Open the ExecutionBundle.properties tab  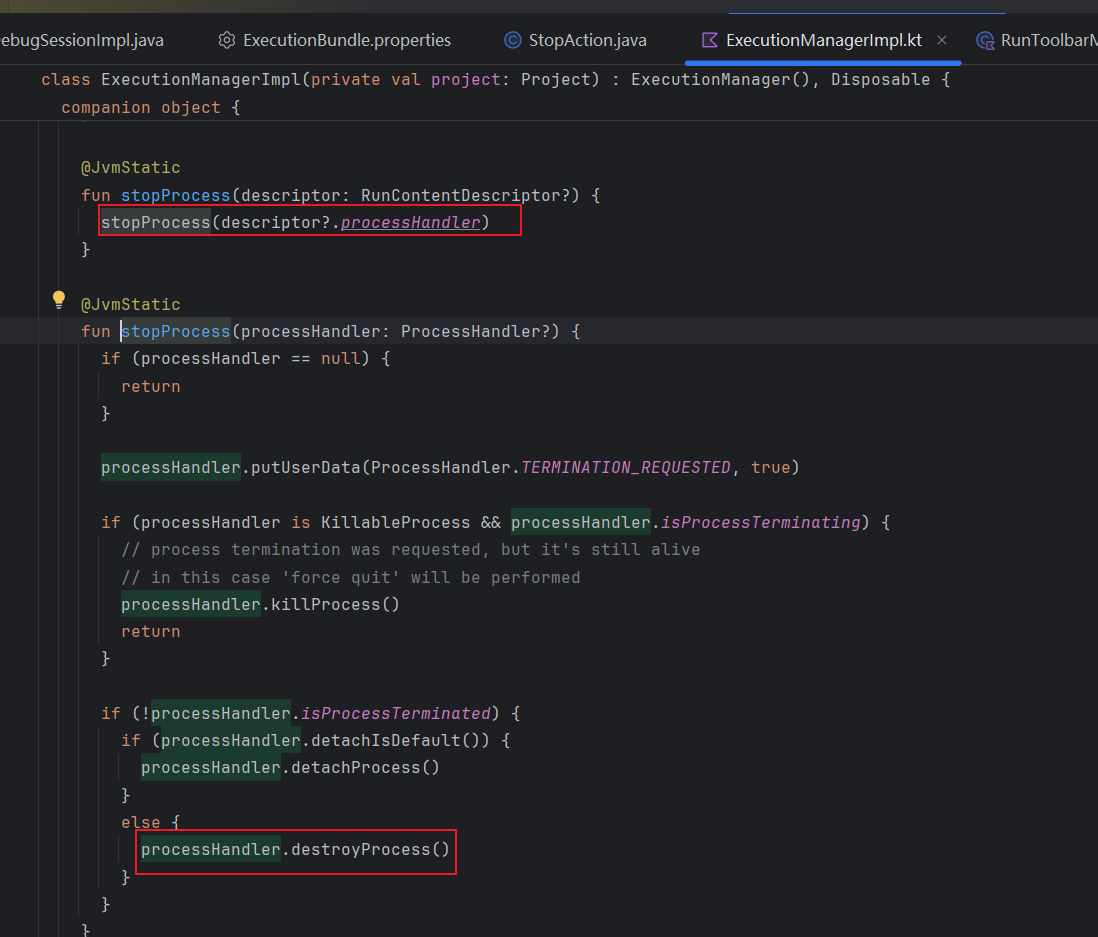335,40
